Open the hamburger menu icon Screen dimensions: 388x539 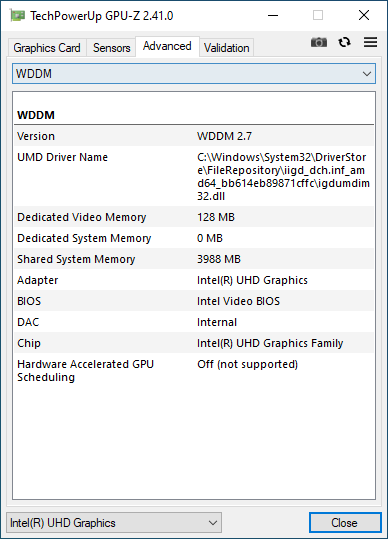[x=370, y=42]
